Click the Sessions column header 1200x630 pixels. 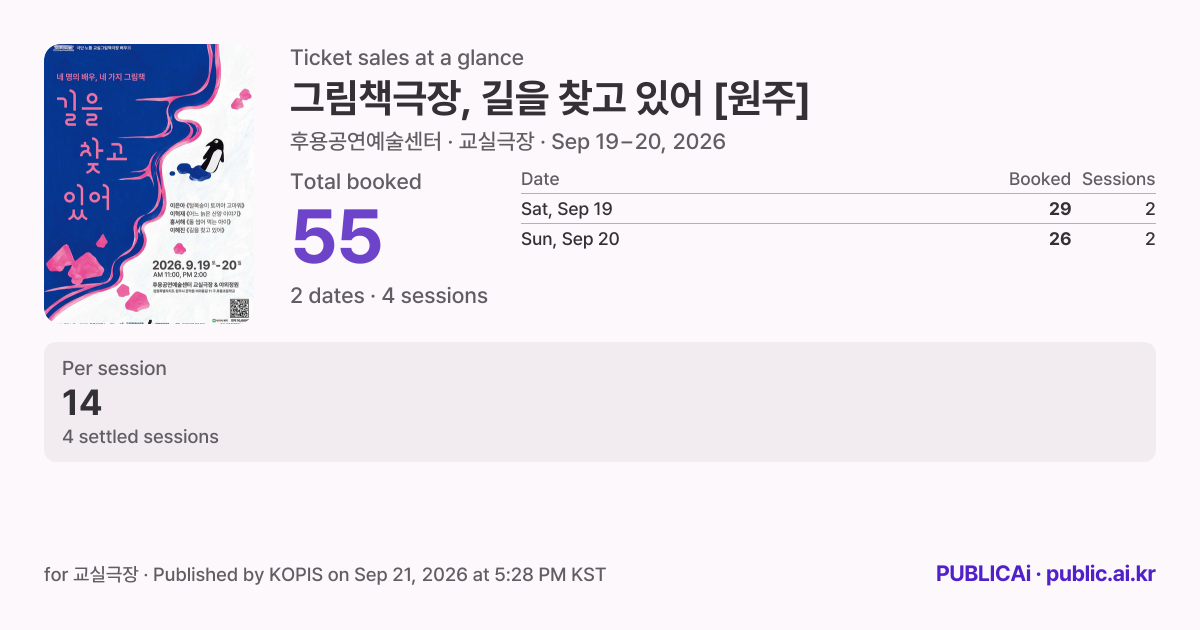[1118, 179]
